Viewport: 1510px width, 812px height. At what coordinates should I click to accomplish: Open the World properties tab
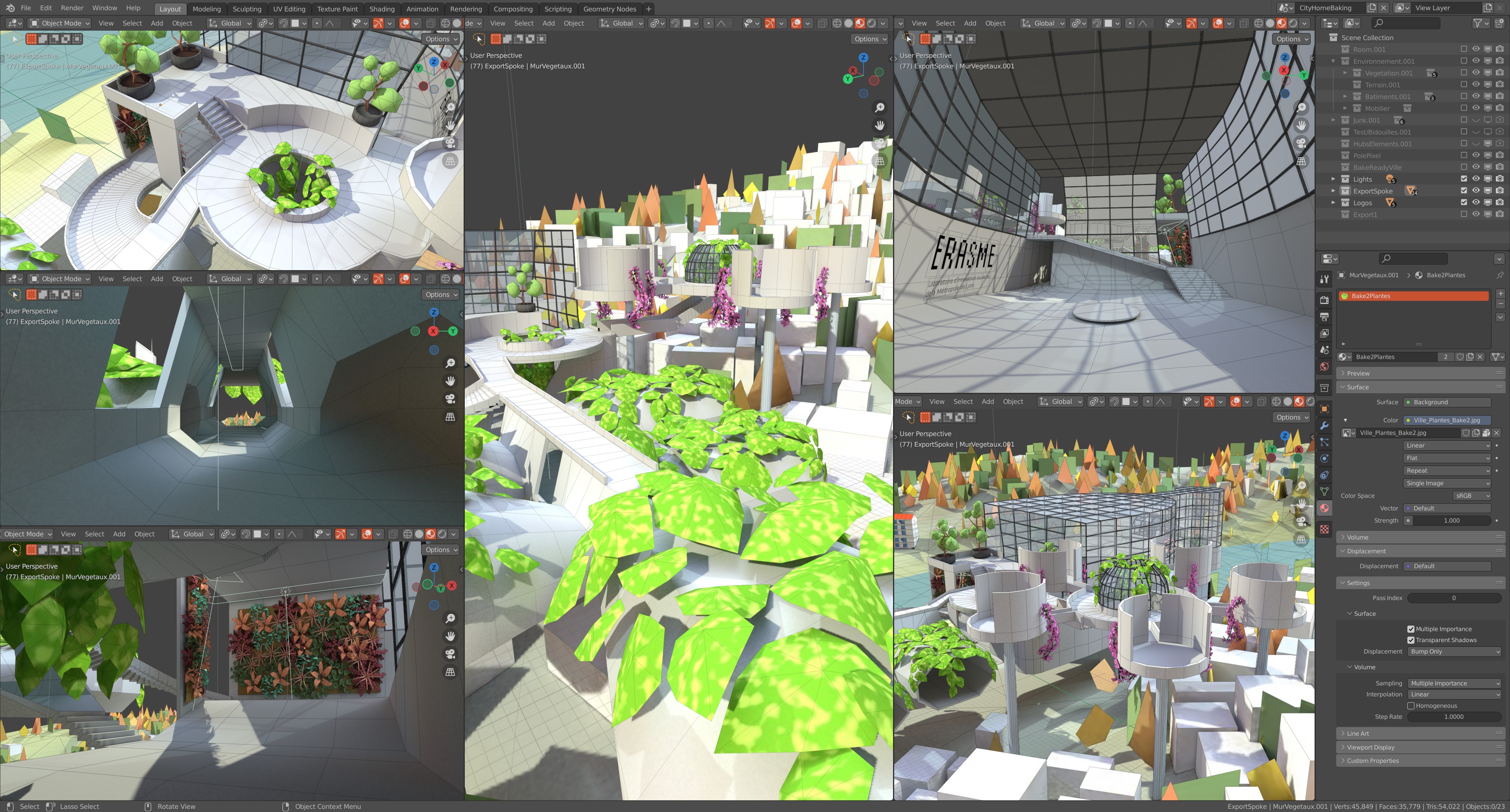click(1324, 366)
